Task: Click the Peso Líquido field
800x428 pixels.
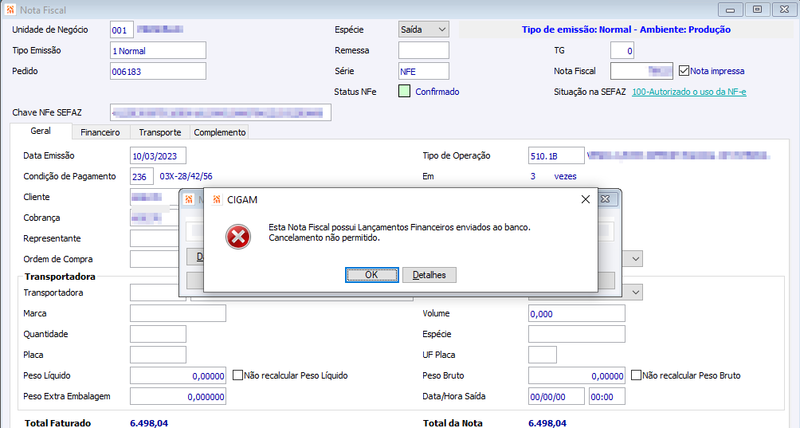Action: pos(178,375)
